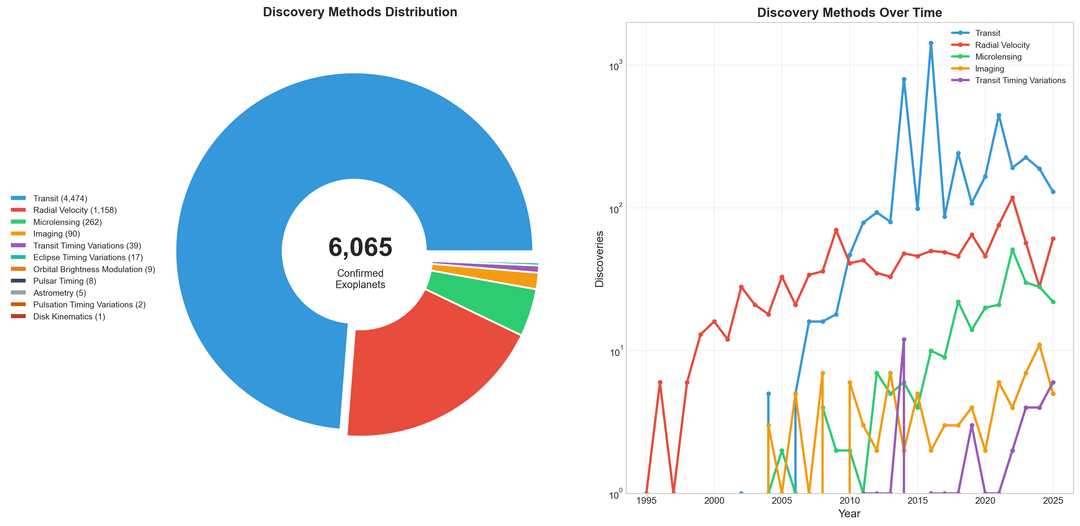Click the "Year" x-axis label
Screen dimensions: 1080x526
[849, 514]
